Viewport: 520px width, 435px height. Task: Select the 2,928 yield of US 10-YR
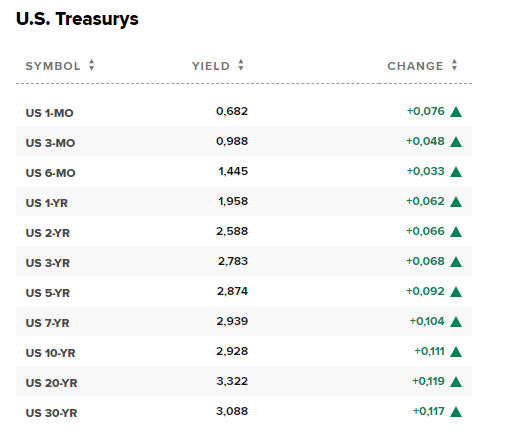(232, 351)
